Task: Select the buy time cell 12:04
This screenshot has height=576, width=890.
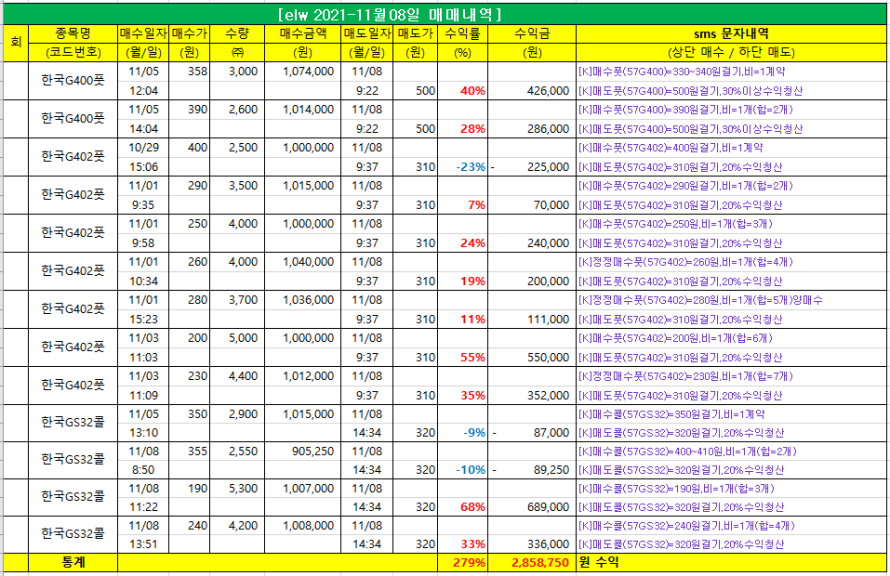Action: [x=144, y=91]
